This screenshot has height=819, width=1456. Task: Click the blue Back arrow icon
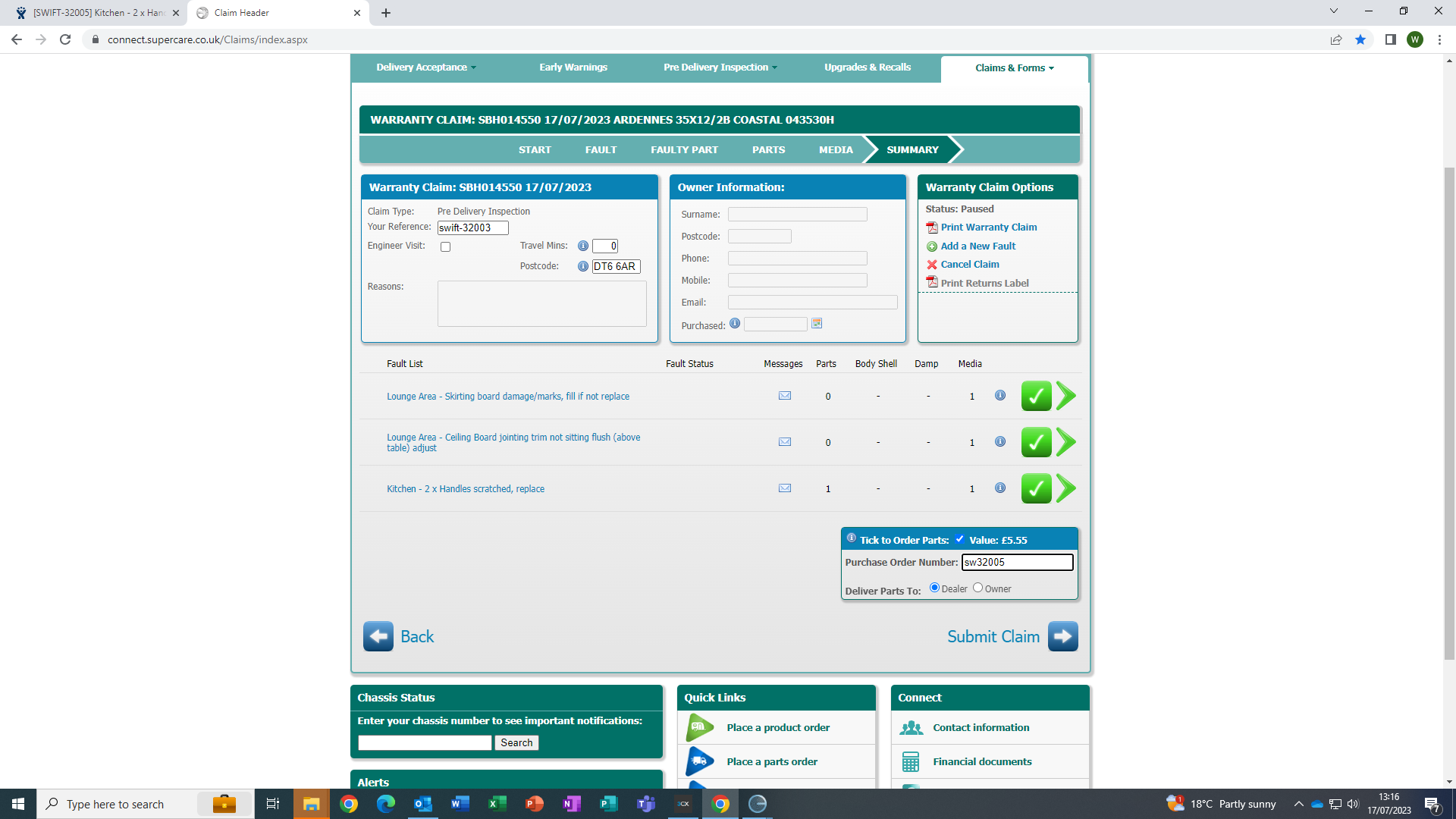tap(378, 636)
